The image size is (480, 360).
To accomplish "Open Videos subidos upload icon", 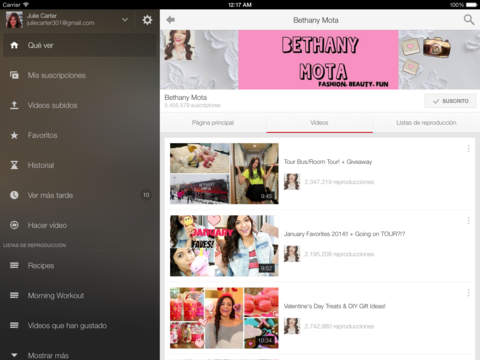I will click(14, 105).
